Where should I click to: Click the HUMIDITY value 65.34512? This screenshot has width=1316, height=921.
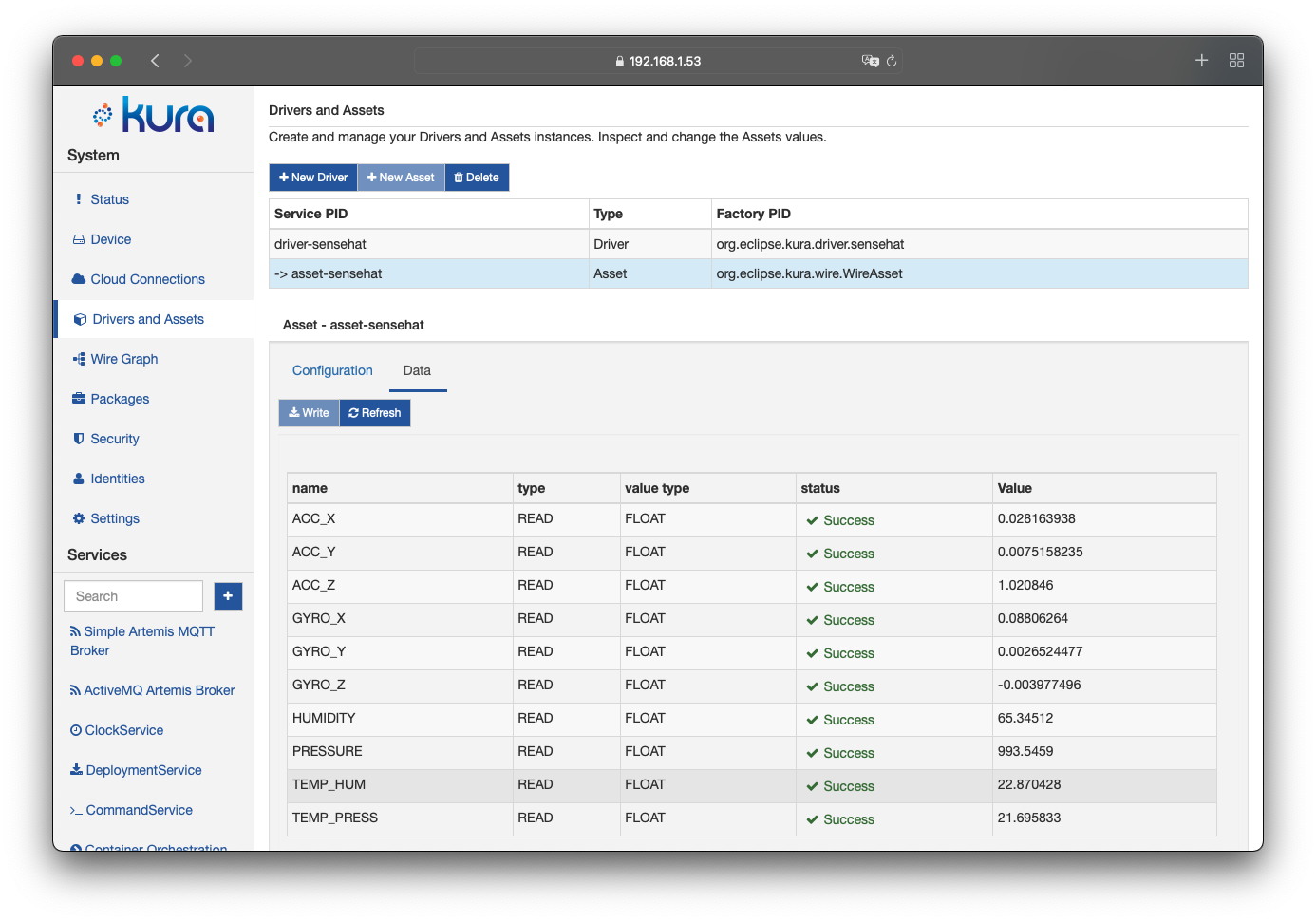pos(1025,718)
